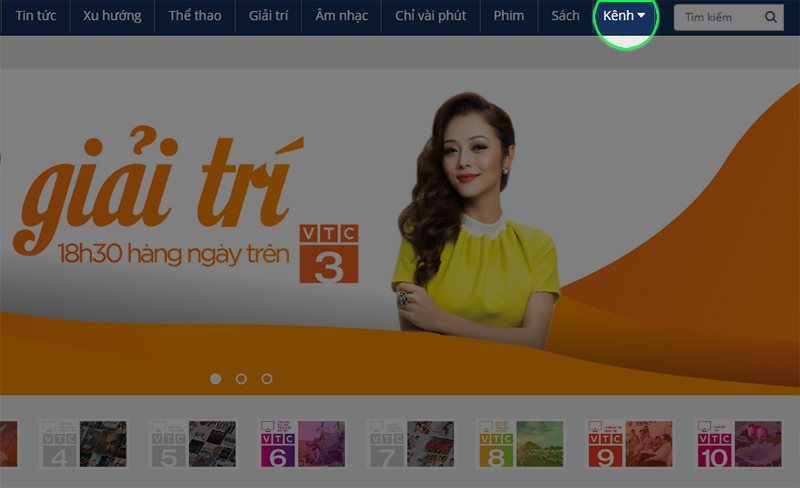Click the giải trí banner slide

pyautogui.click(x=400, y=232)
